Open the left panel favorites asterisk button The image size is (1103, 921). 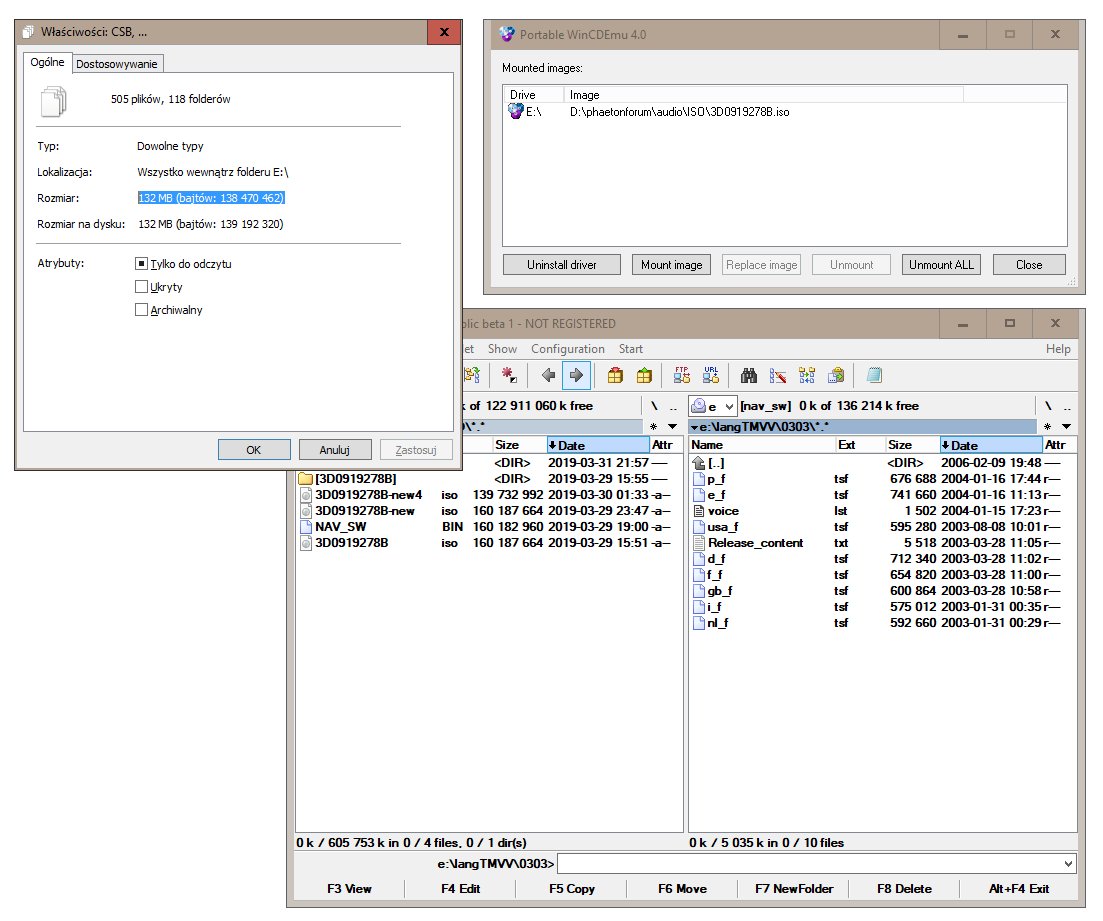[653, 426]
